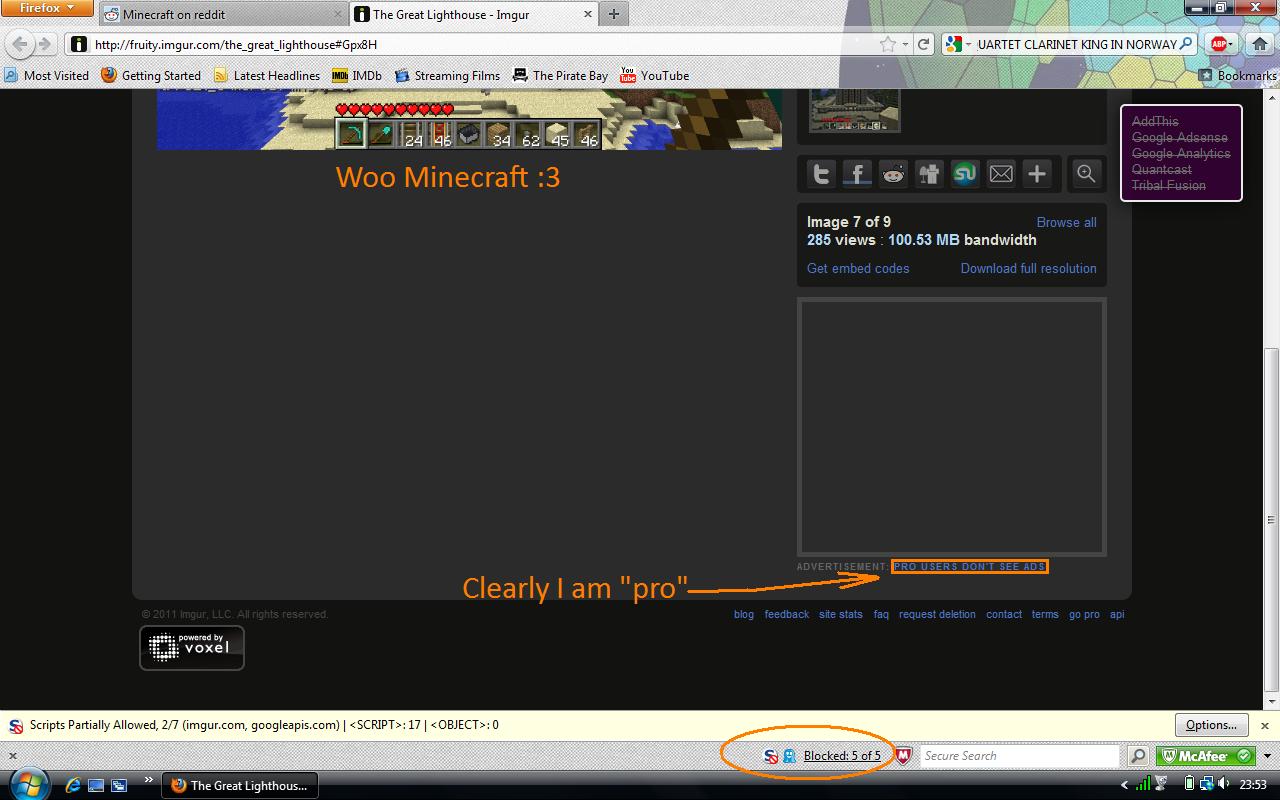Open the Streaming Films bookmark
The height and width of the screenshot is (800, 1280).
click(447, 75)
